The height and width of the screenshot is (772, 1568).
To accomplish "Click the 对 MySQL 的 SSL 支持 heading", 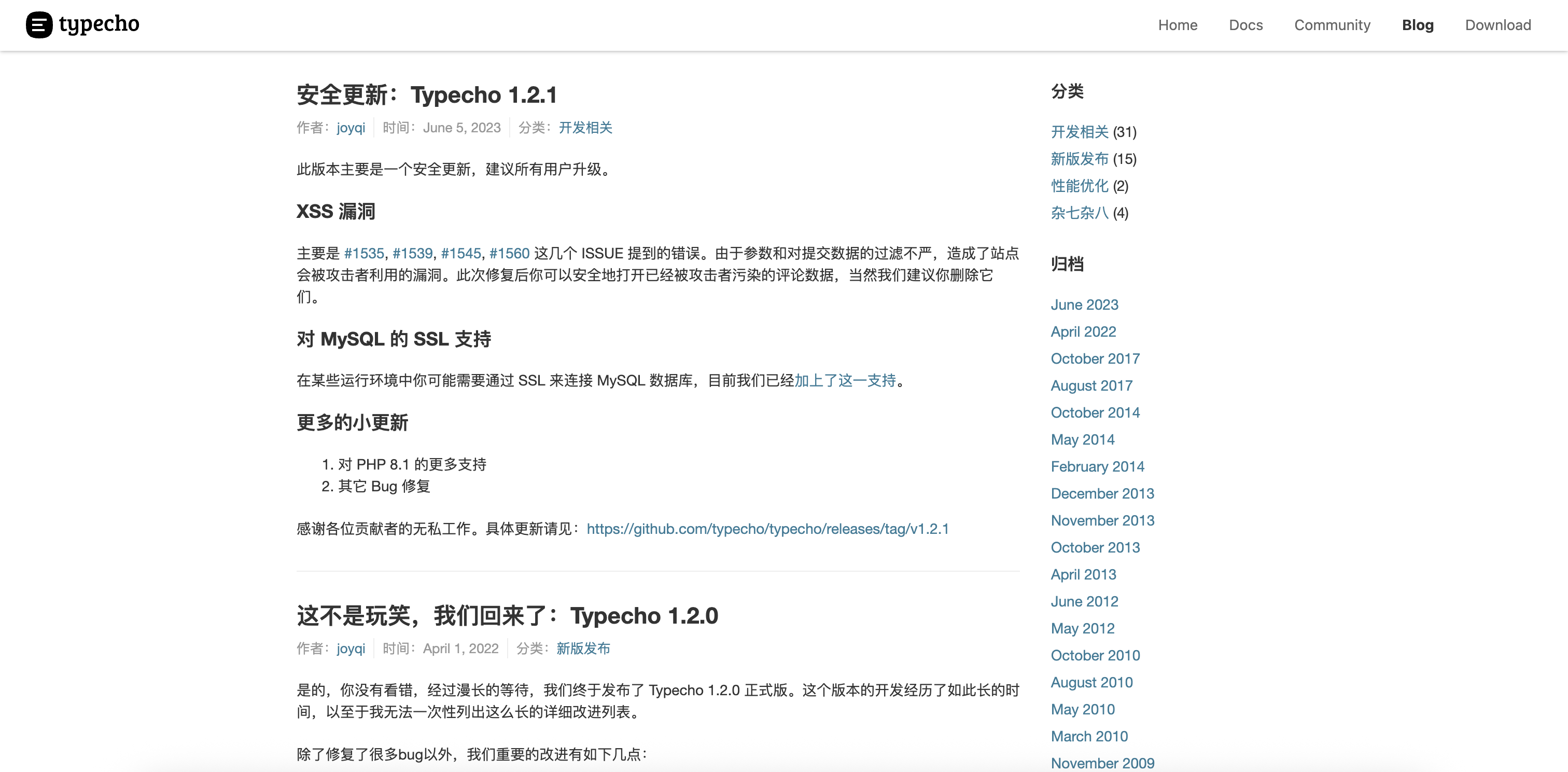I will coord(394,338).
